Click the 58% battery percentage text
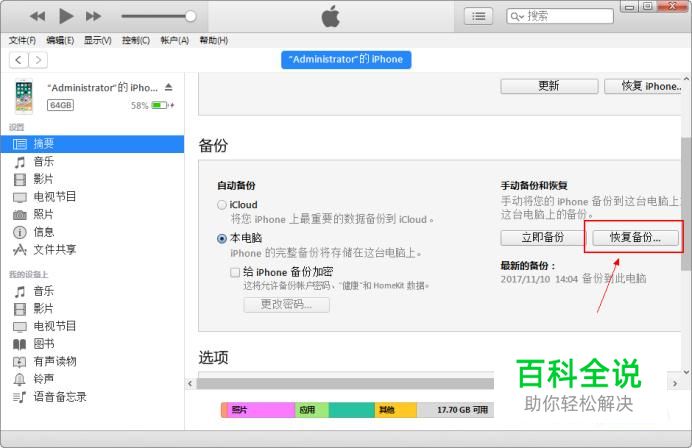Screen dimensions: 692x448 pos(139,105)
